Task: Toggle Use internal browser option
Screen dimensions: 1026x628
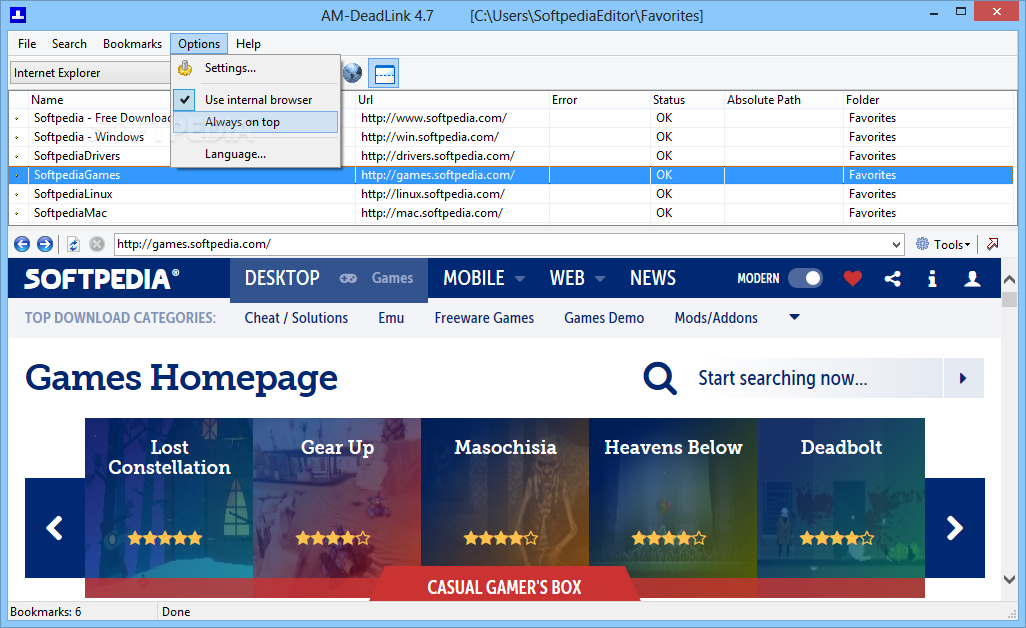Action: click(255, 100)
